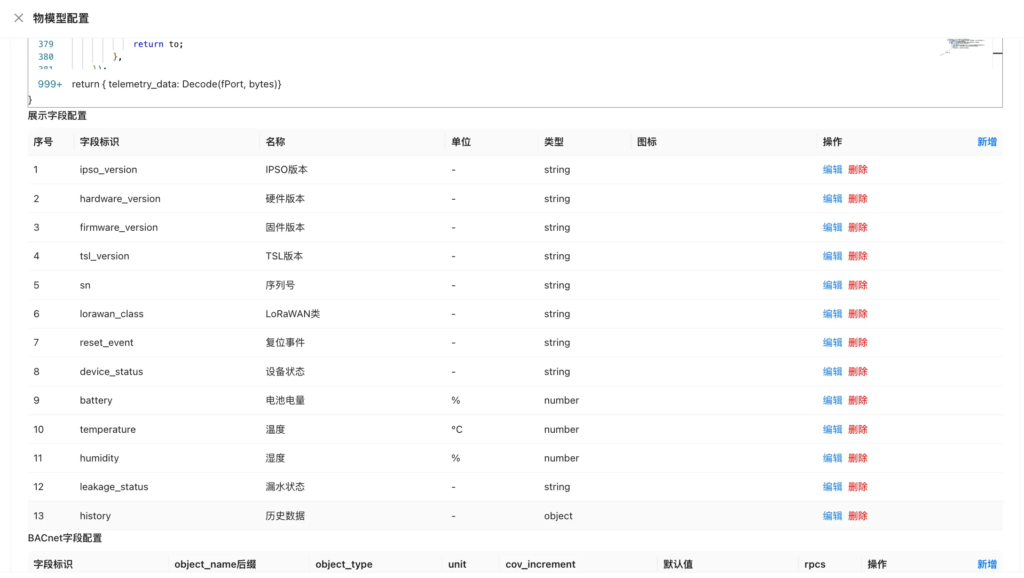Edit the temperature field
1024x578 pixels.
tap(832, 430)
